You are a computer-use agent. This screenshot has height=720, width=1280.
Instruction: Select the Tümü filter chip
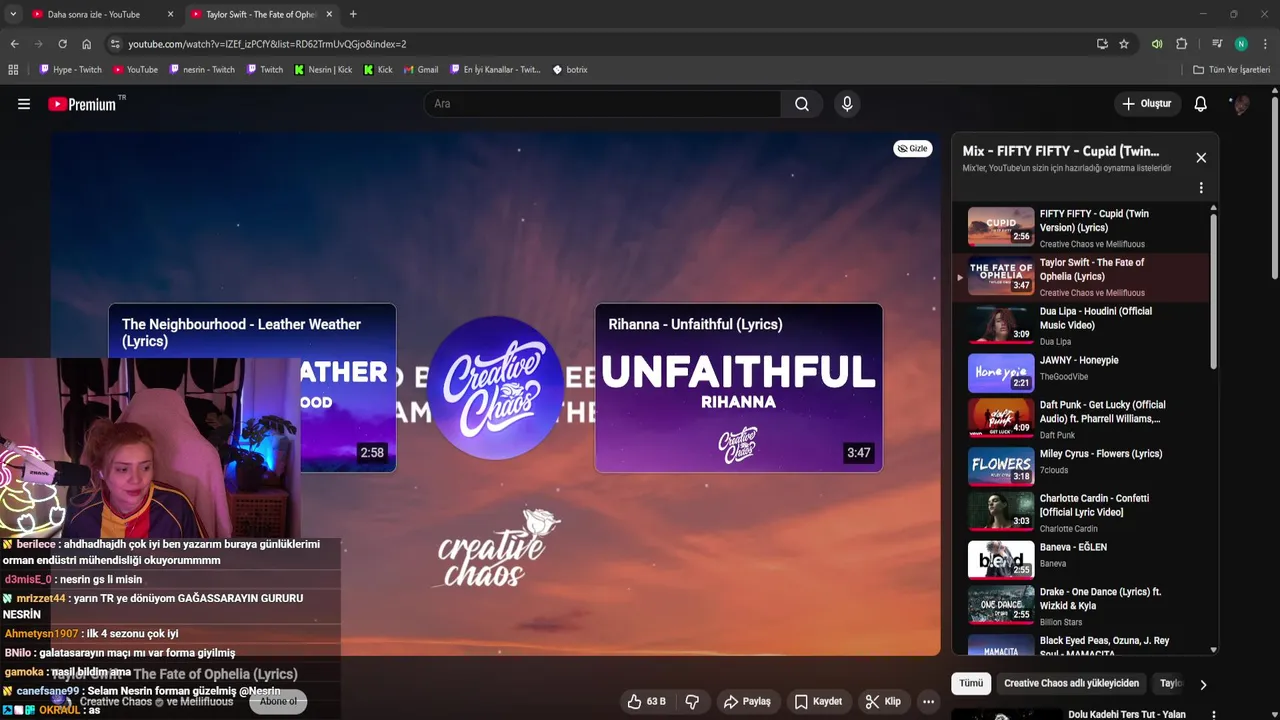point(971,684)
